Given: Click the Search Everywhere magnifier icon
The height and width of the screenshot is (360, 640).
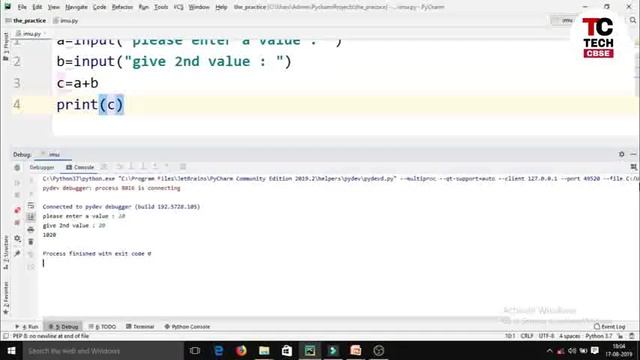Looking at the screenshot, I should coord(633,20).
